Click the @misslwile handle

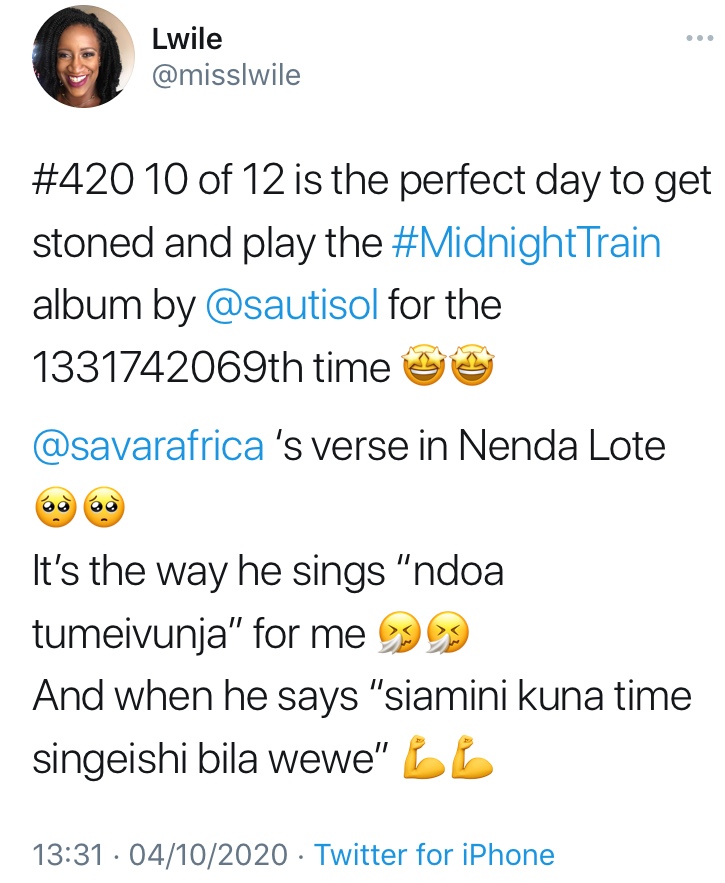pyautogui.click(x=225, y=75)
